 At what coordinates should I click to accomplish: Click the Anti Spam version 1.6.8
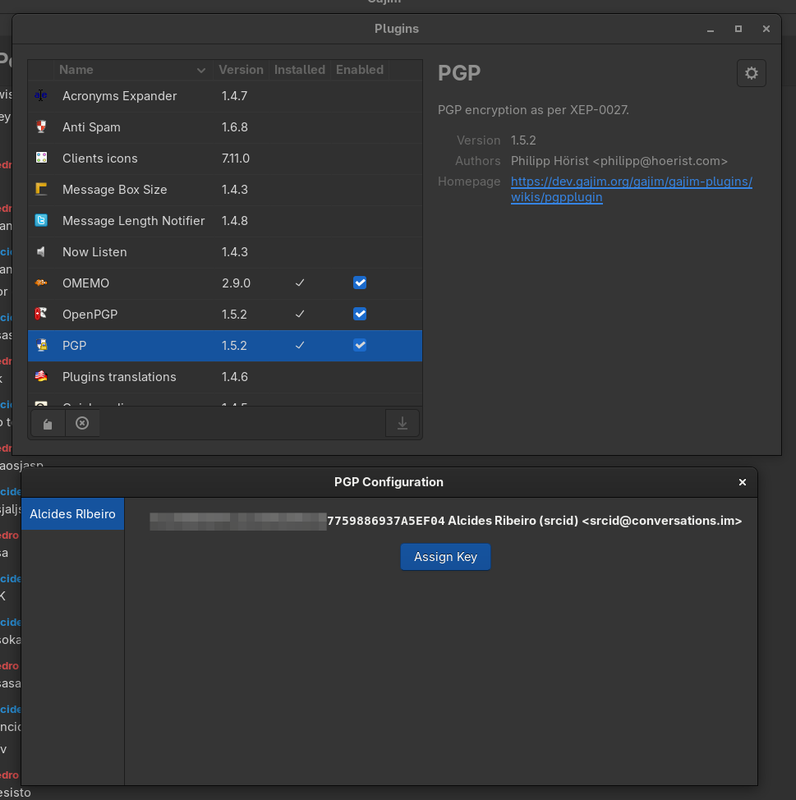tap(235, 127)
